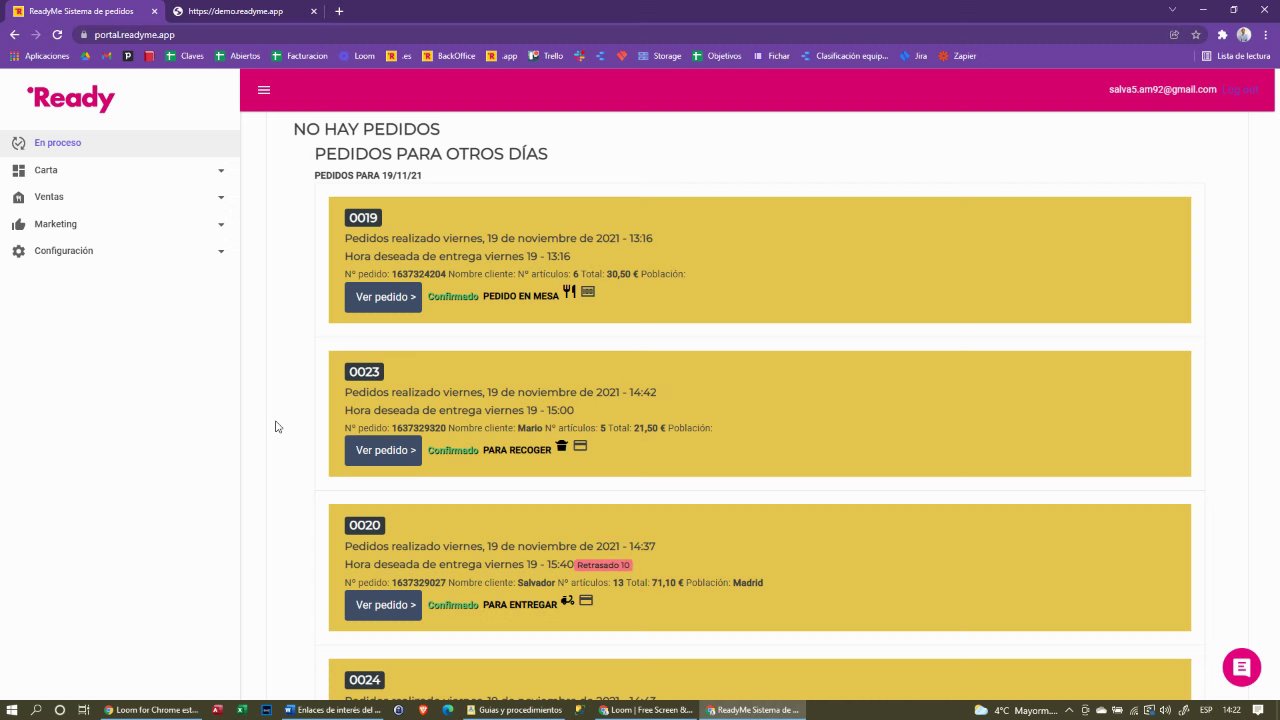Expand the Ventas menu arrow
Viewport: 1280px width, 720px height.
point(221,197)
